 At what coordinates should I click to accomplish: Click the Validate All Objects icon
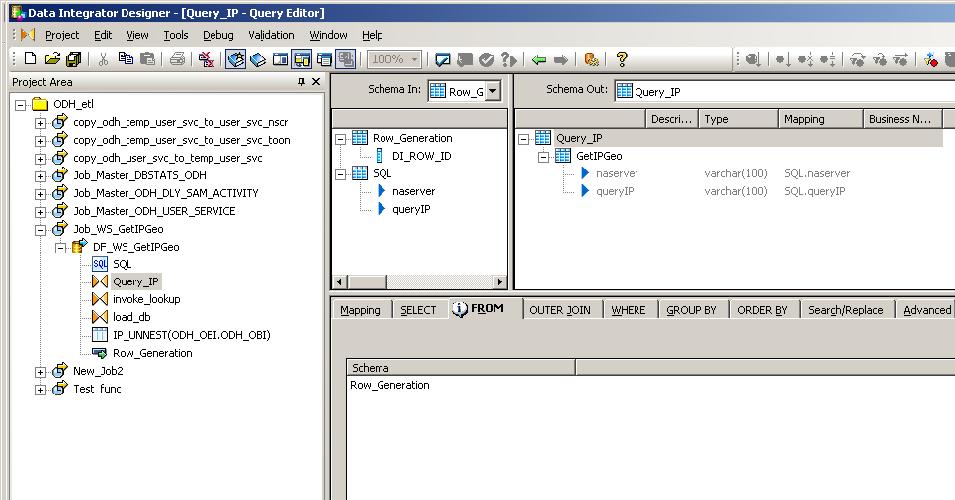click(x=465, y=59)
